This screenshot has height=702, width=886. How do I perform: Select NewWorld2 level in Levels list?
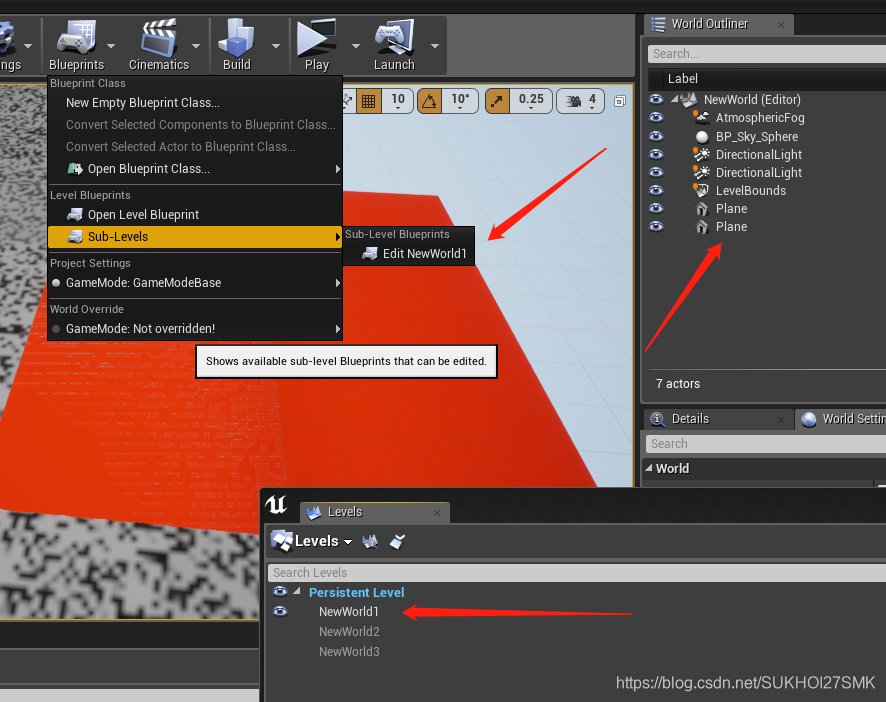tap(349, 631)
